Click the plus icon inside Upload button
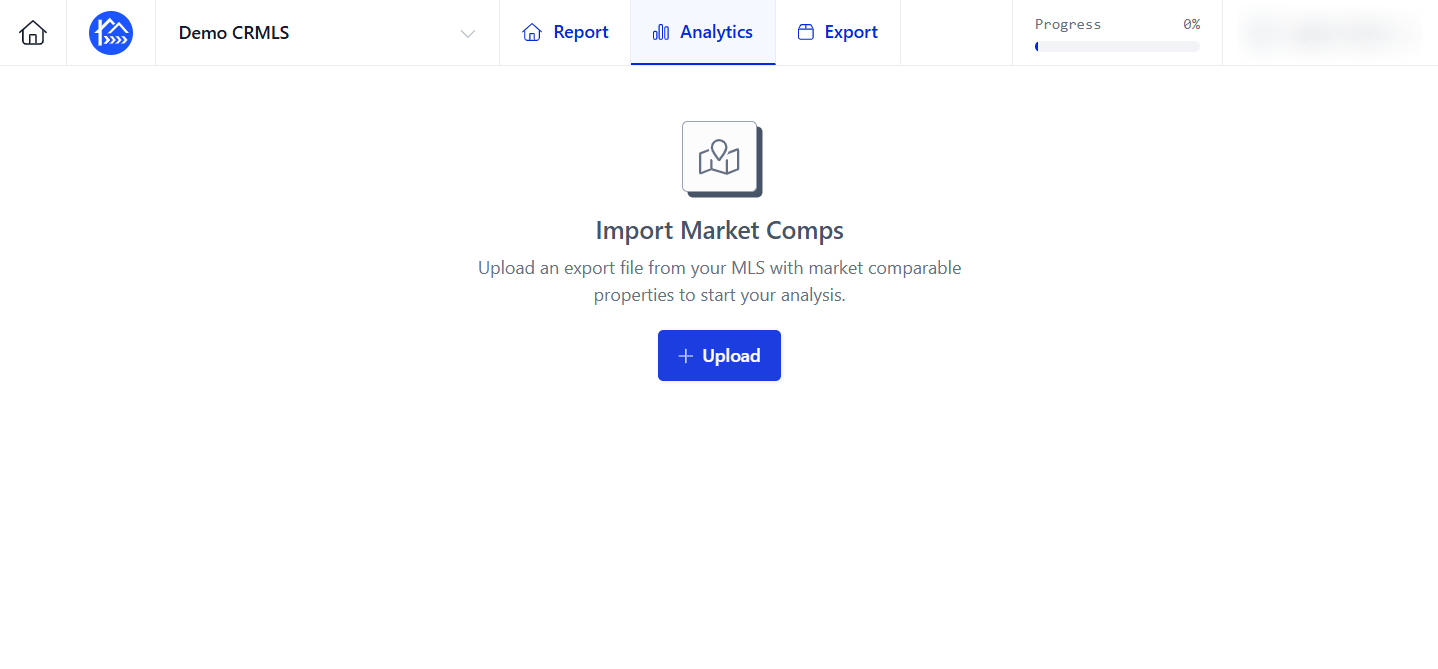This screenshot has height=669, width=1438. (x=686, y=356)
